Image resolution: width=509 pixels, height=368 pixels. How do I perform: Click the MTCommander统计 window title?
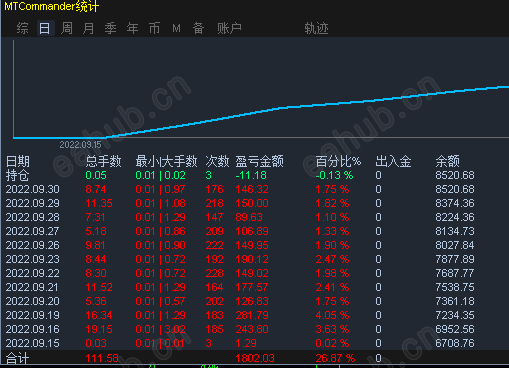[x=52, y=6]
